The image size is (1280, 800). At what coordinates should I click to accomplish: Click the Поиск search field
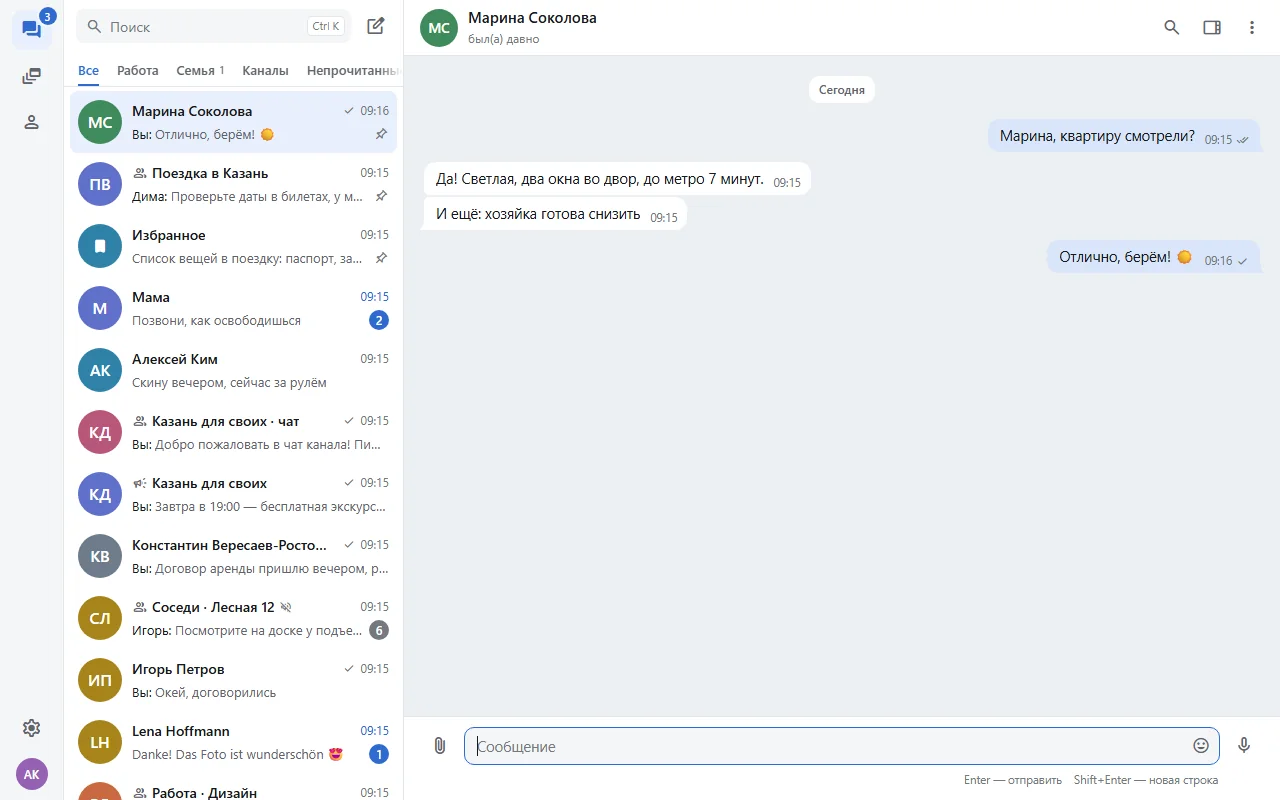coord(214,26)
